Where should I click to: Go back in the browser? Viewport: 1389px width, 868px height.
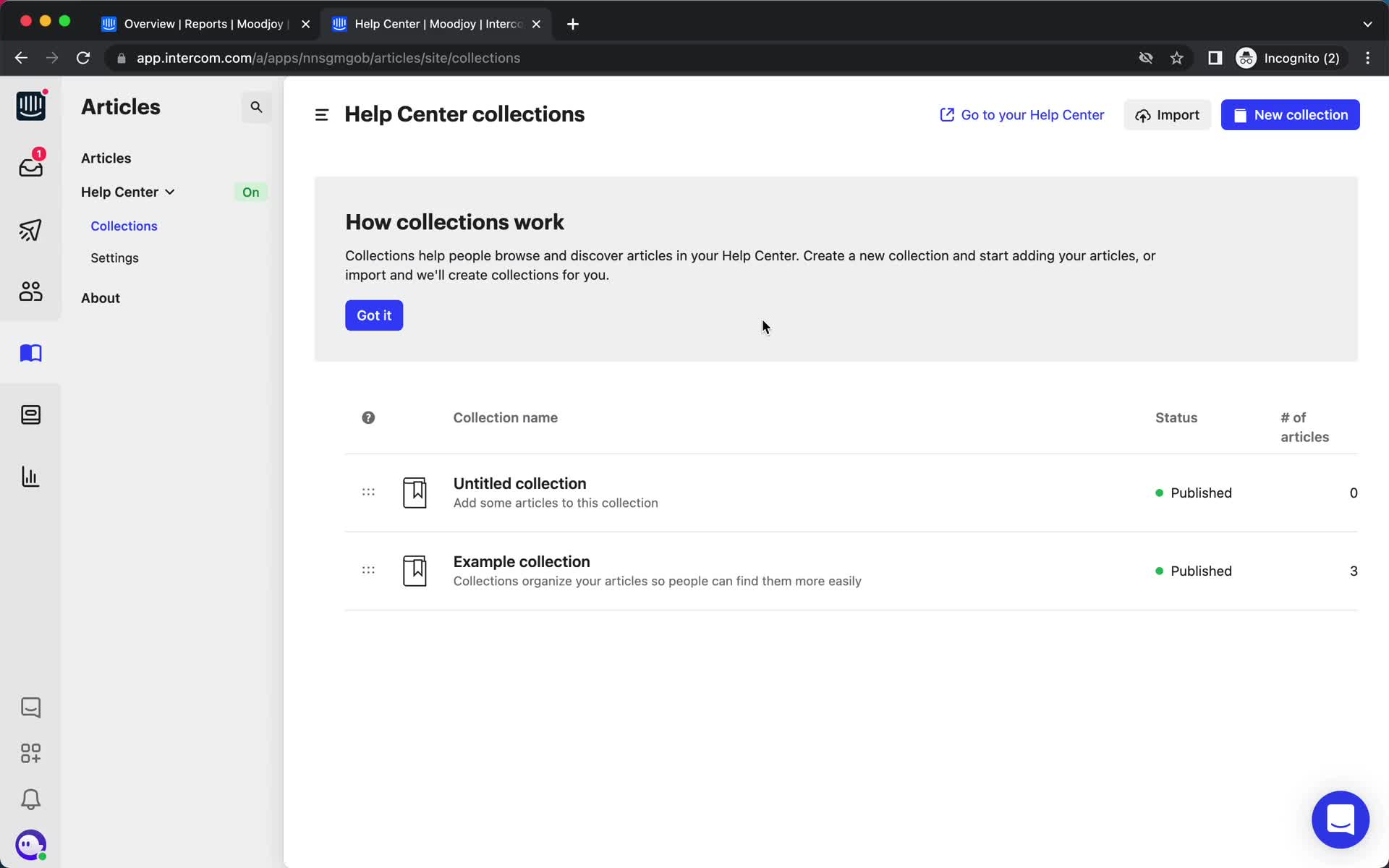pos(21,58)
